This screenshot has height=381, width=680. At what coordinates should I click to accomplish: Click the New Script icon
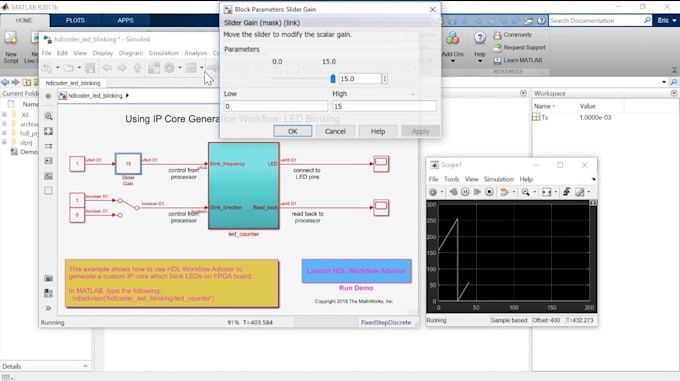tap(10, 39)
